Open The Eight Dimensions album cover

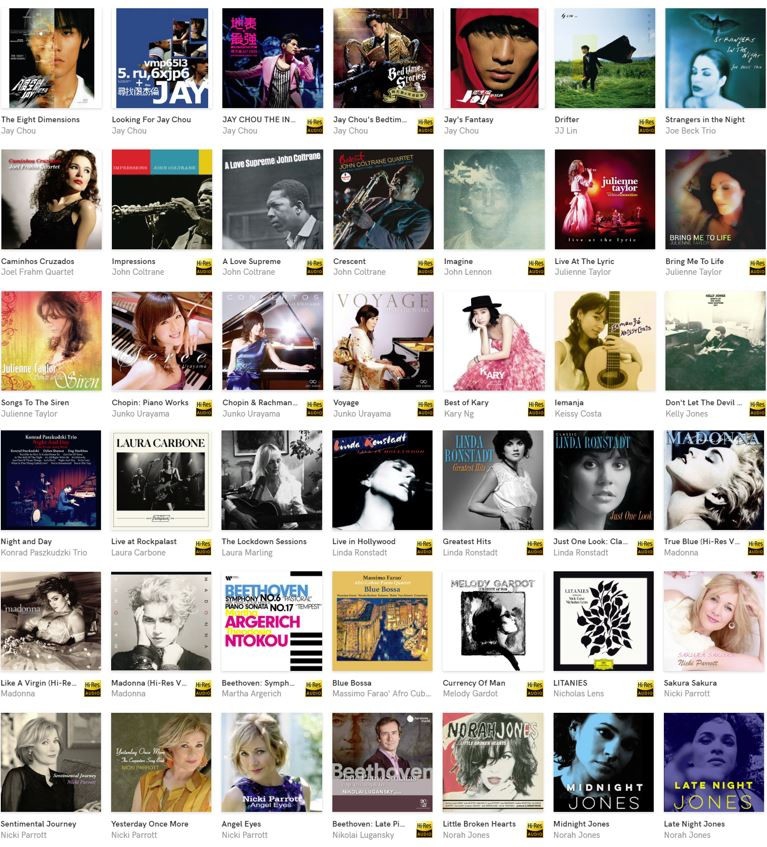[51, 58]
